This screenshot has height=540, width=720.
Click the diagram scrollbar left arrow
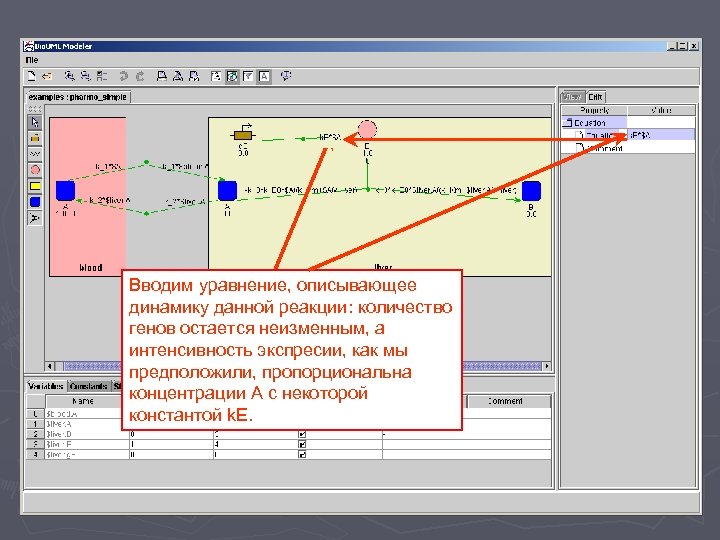(50, 366)
